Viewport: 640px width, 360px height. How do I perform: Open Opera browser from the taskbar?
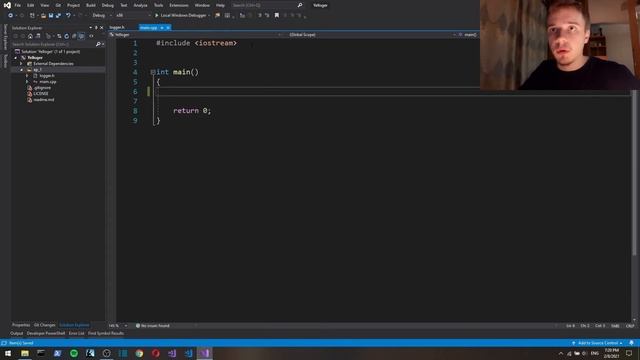[156, 353]
